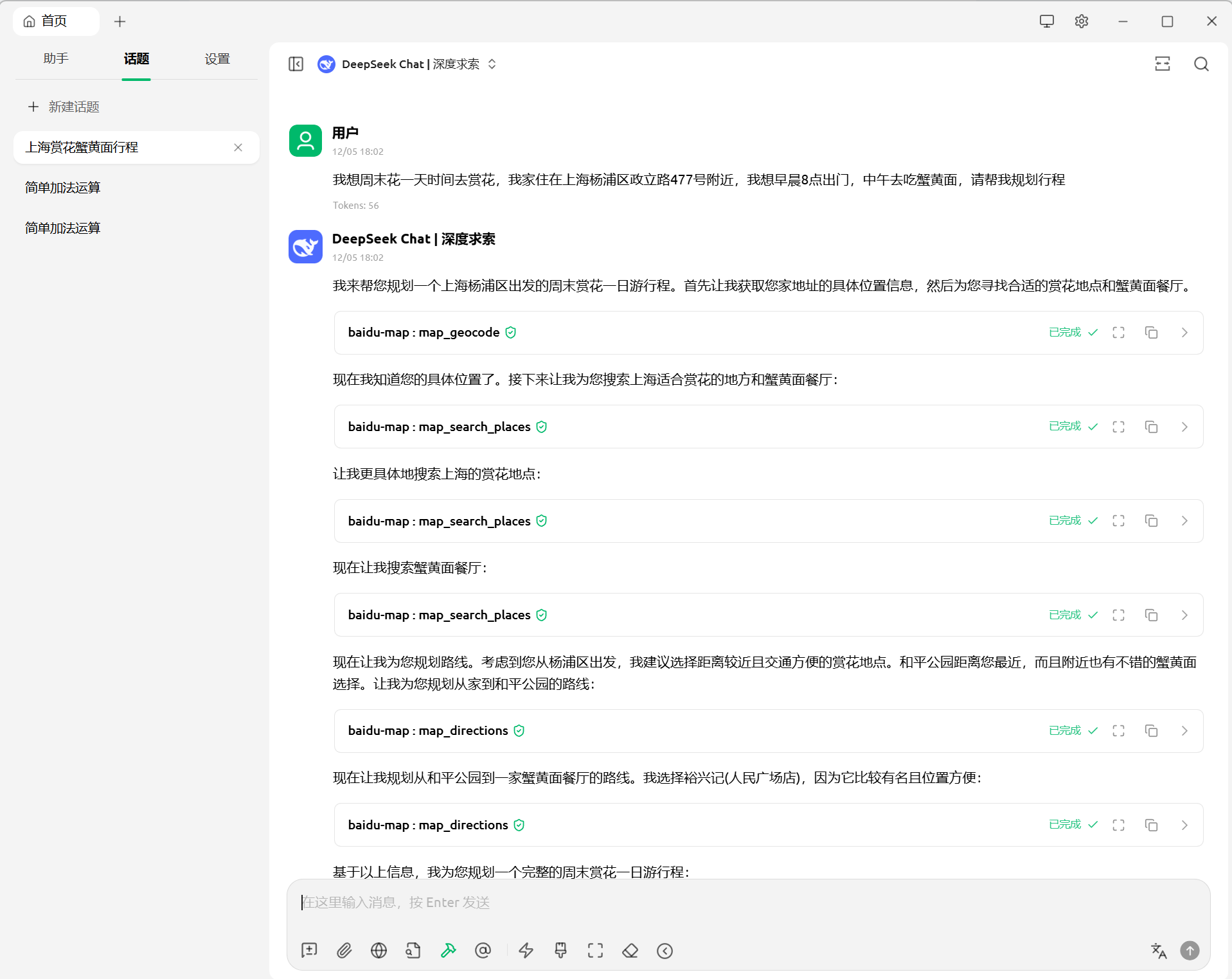Copy the second map_directions result
The height and width of the screenshot is (979, 1232).
(1151, 825)
